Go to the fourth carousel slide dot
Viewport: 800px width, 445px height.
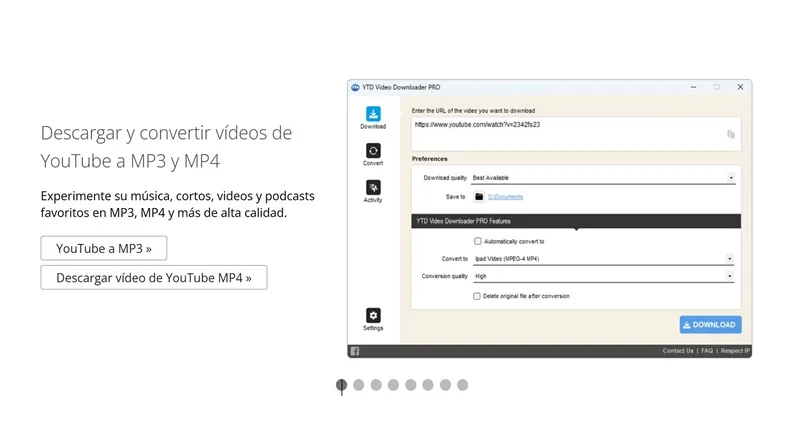tap(393, 385)
